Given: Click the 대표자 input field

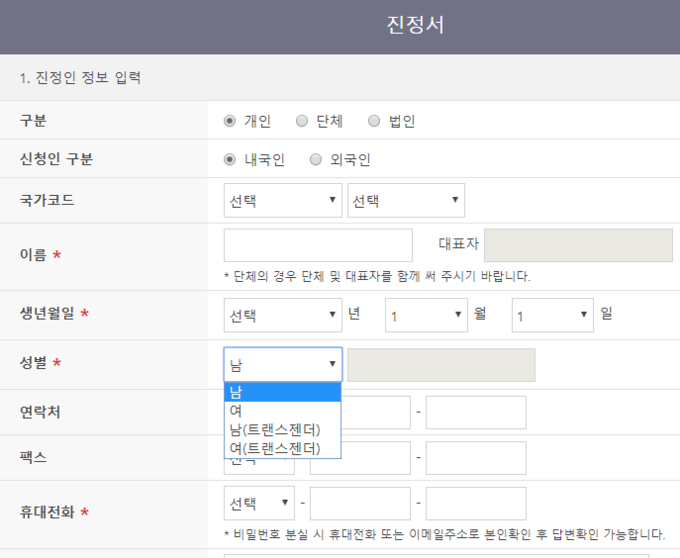Looking at the screenshot, I should (578, 245).
